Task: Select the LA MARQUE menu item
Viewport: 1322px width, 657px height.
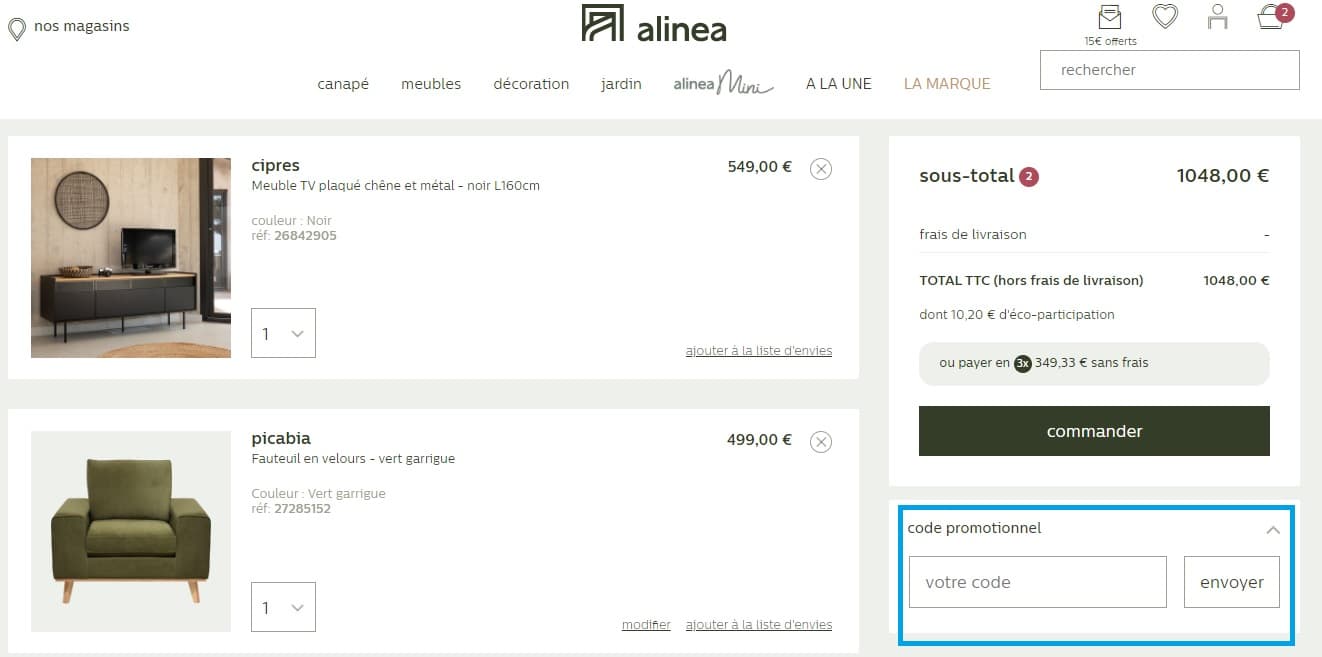Action: click(946, 84)
